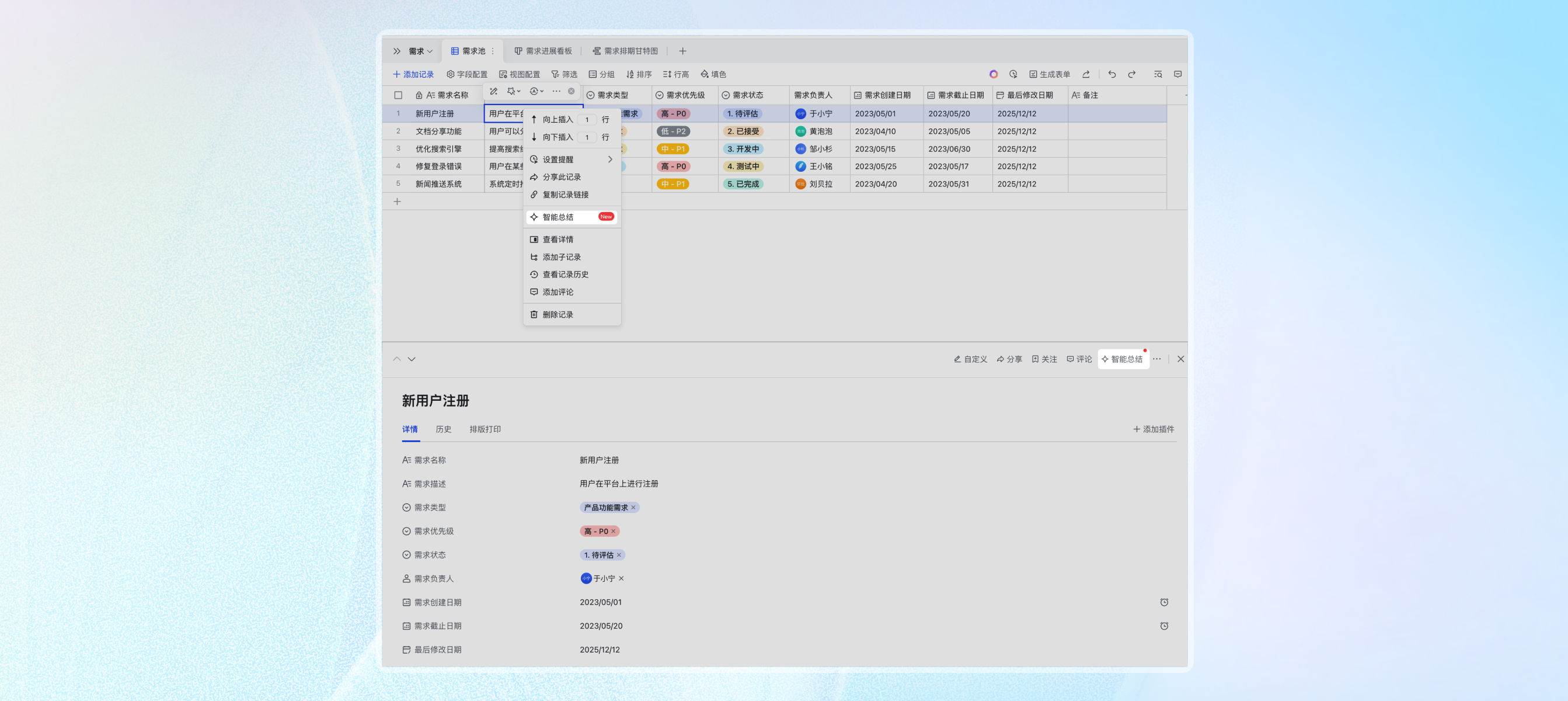Remove the 产品功能需求 tag via its x
The height and width of the screenshot is (701, 1568).
633,507
